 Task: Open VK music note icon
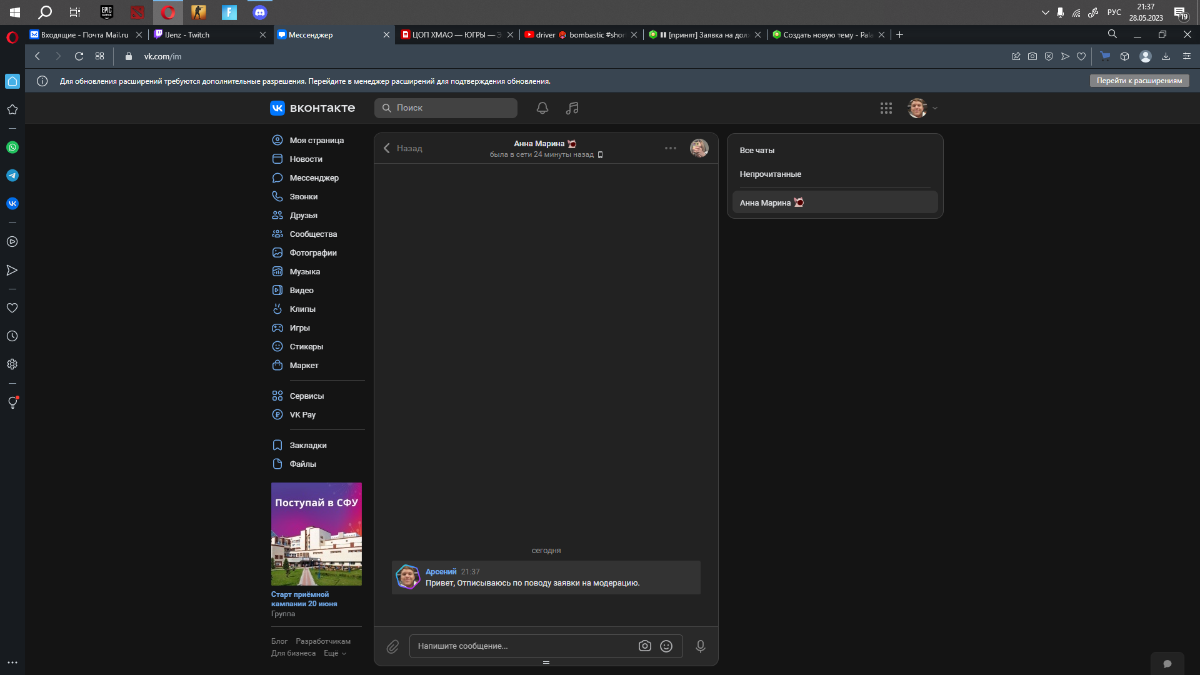click(x=572, y=108)
